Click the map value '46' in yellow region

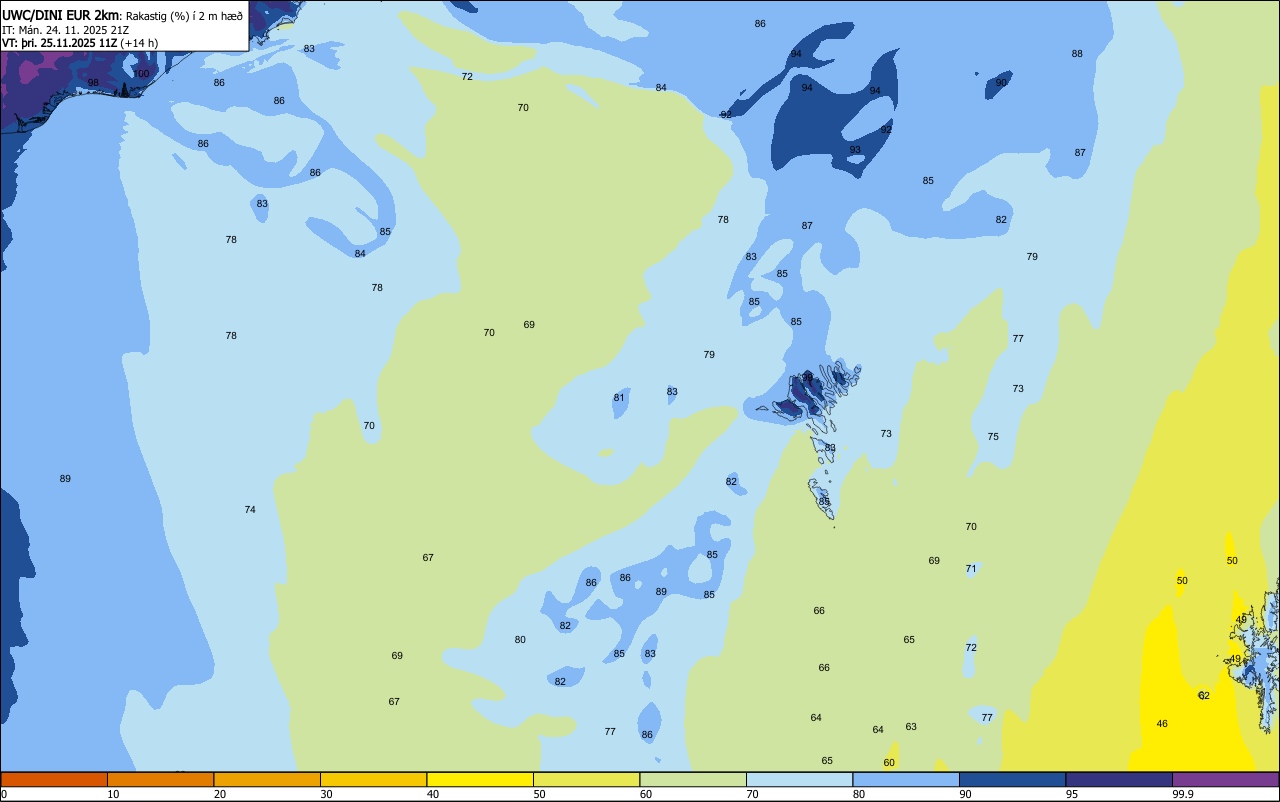pos(1162,724)
